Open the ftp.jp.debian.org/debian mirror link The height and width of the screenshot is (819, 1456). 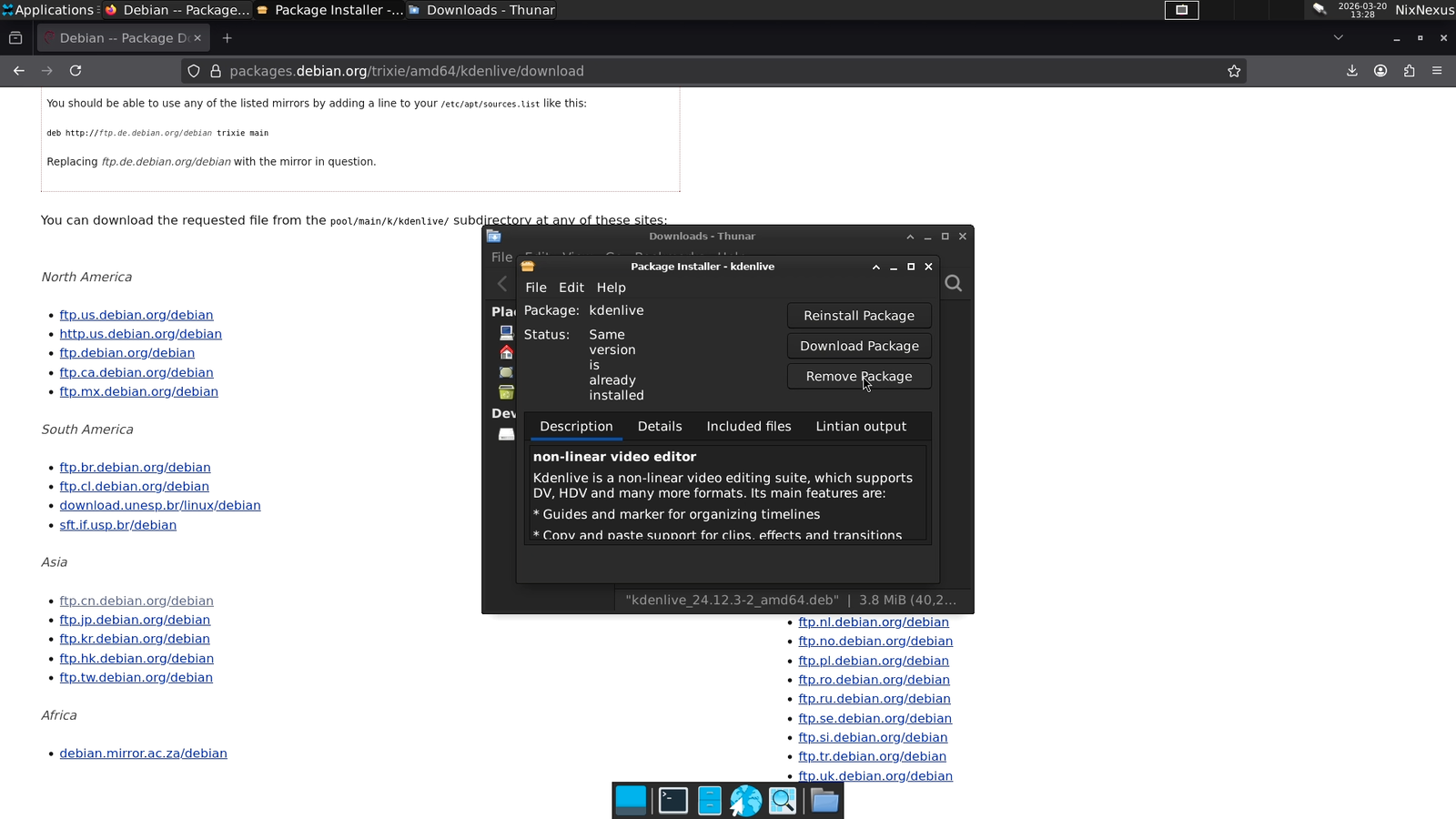click(135, 621)
